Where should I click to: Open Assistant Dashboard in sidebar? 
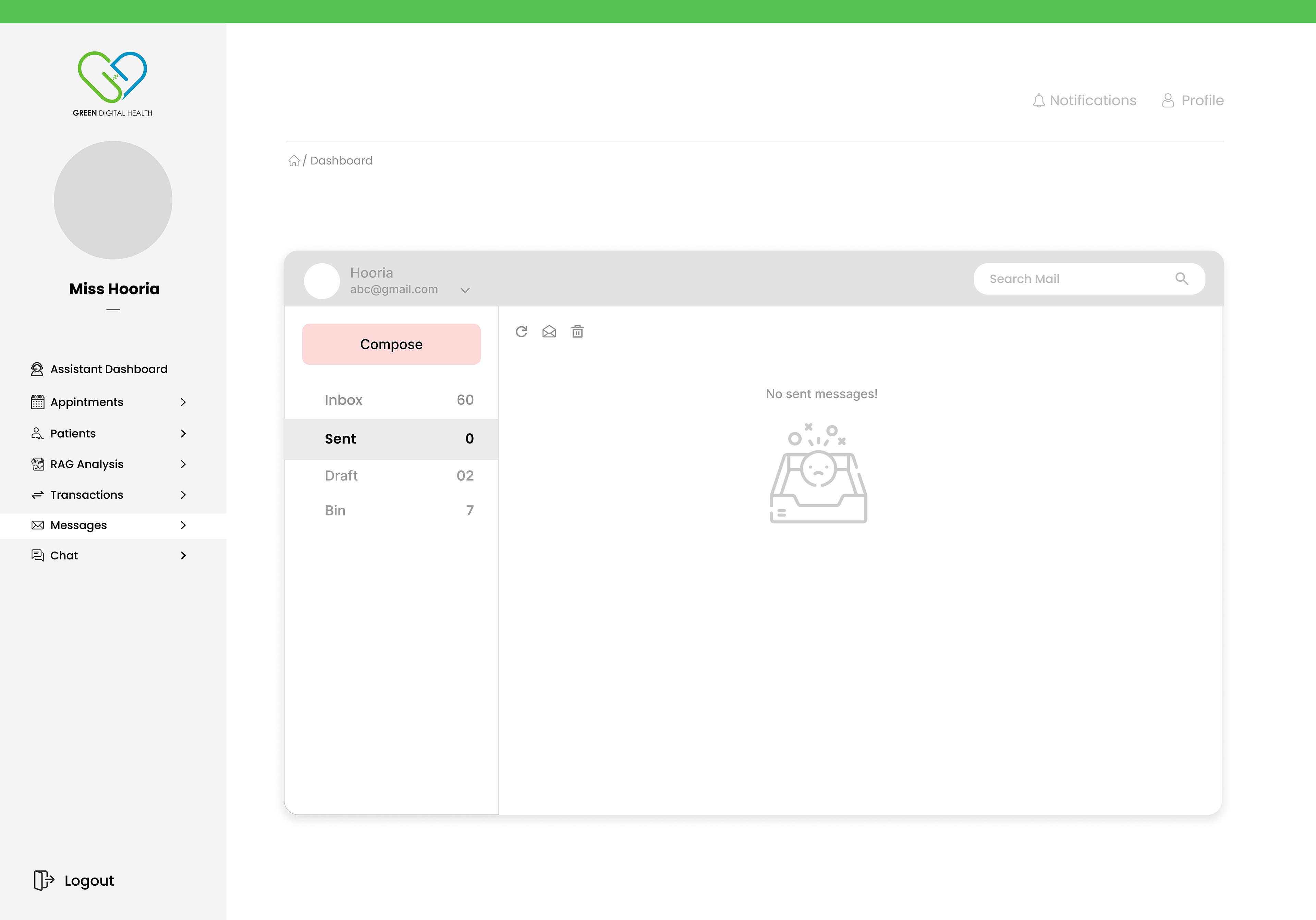pyautogui.click(x=108, y=369)
